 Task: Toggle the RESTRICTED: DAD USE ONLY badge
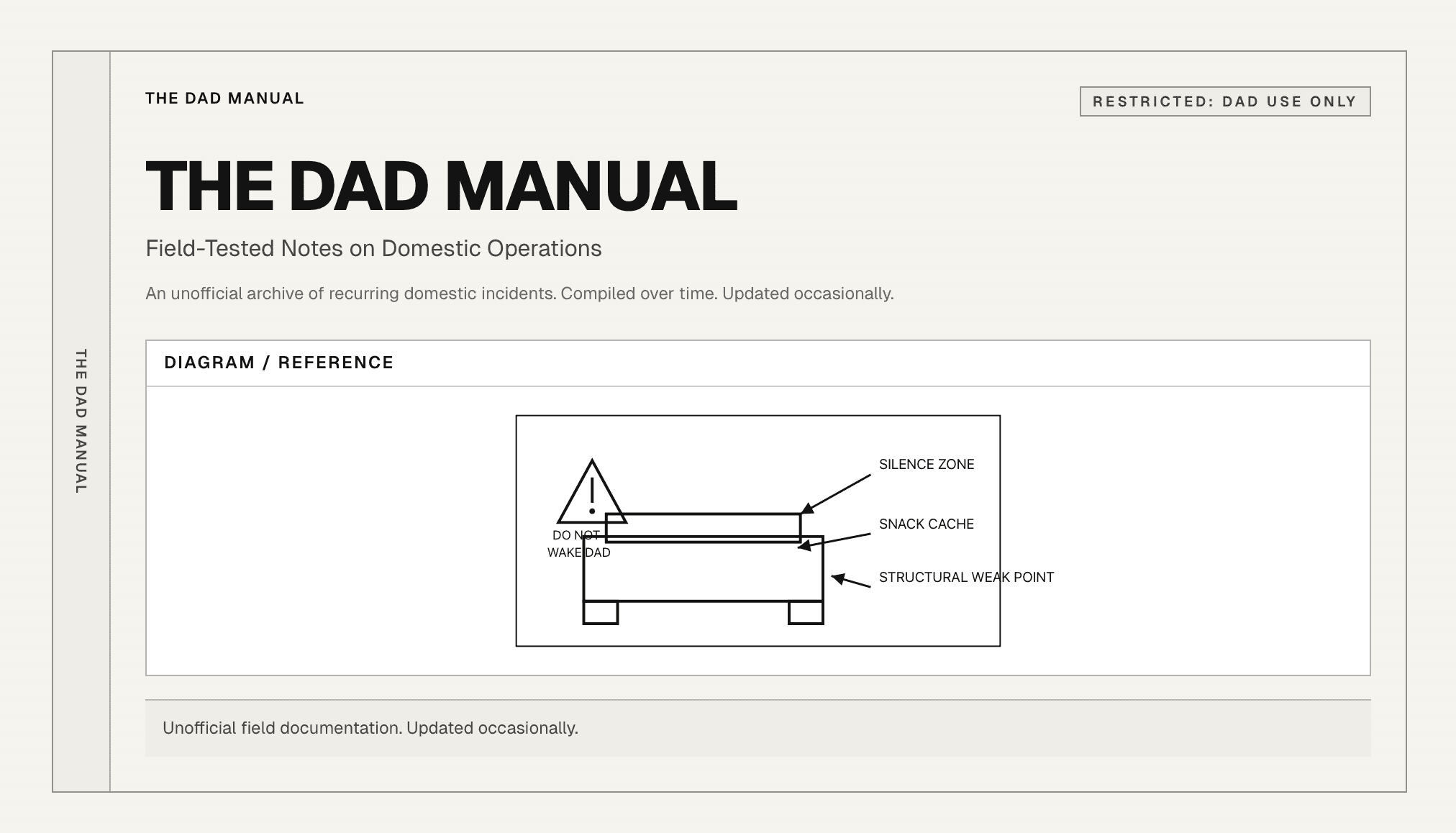pyautogui.click(x=1224, y=101)
